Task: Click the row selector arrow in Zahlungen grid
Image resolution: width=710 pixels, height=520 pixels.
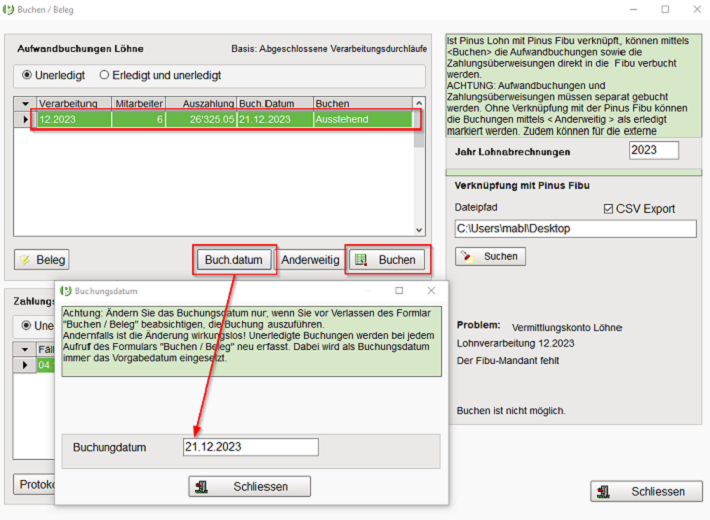Action: tap(25, 365)
